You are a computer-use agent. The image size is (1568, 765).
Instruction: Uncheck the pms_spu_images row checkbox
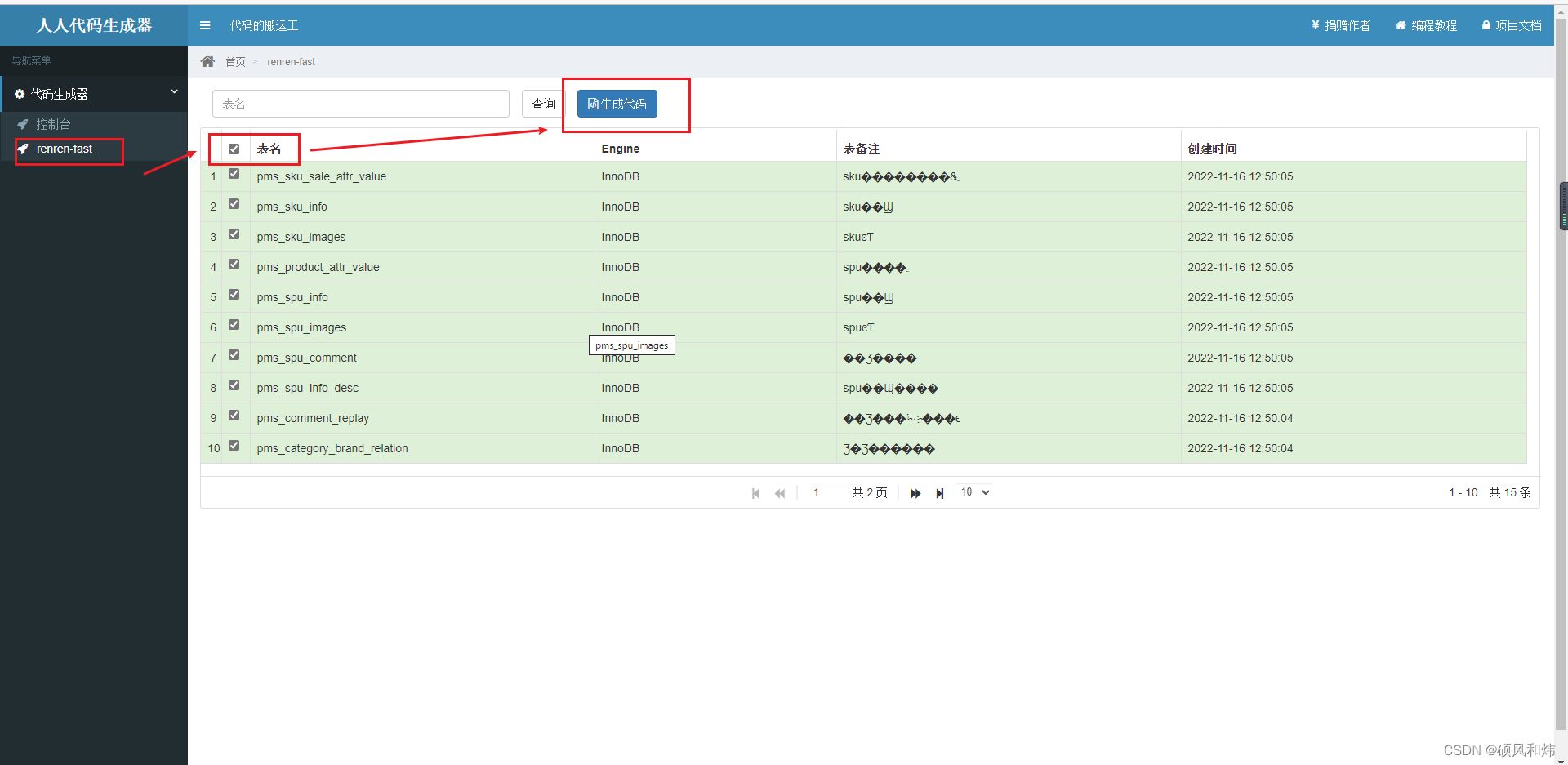(234, 325)
